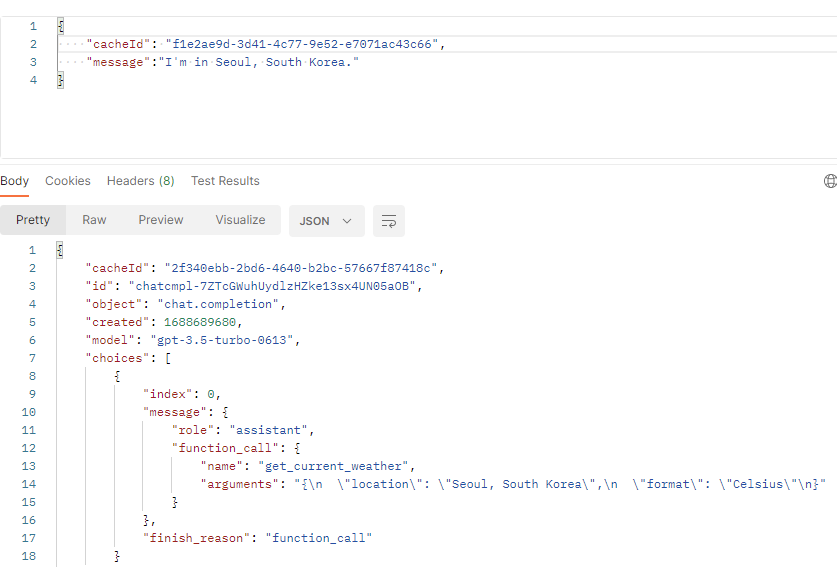837x567 pixels.
Task: Click the "created" key on line 5
Action: (117, 322)
